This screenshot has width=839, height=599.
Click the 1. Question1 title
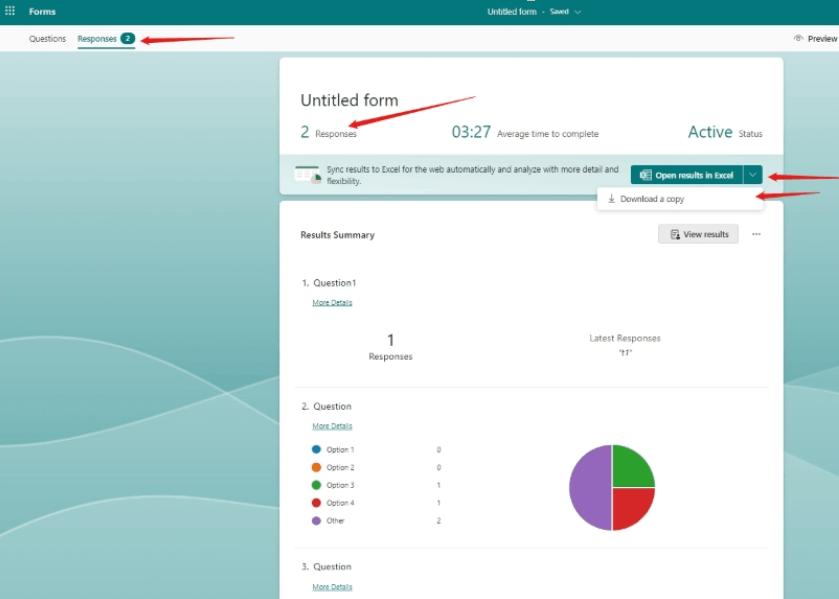(x=329, y=283)
